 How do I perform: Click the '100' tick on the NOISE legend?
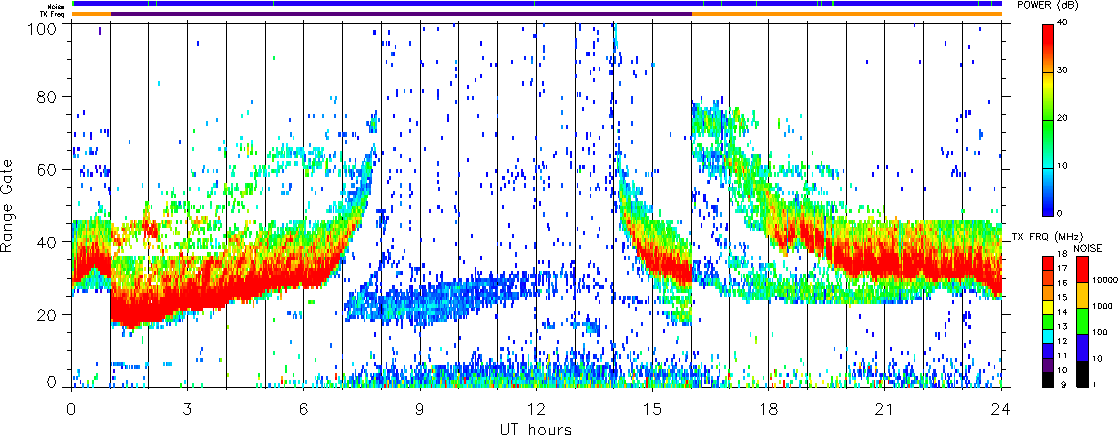[1100, 332]
